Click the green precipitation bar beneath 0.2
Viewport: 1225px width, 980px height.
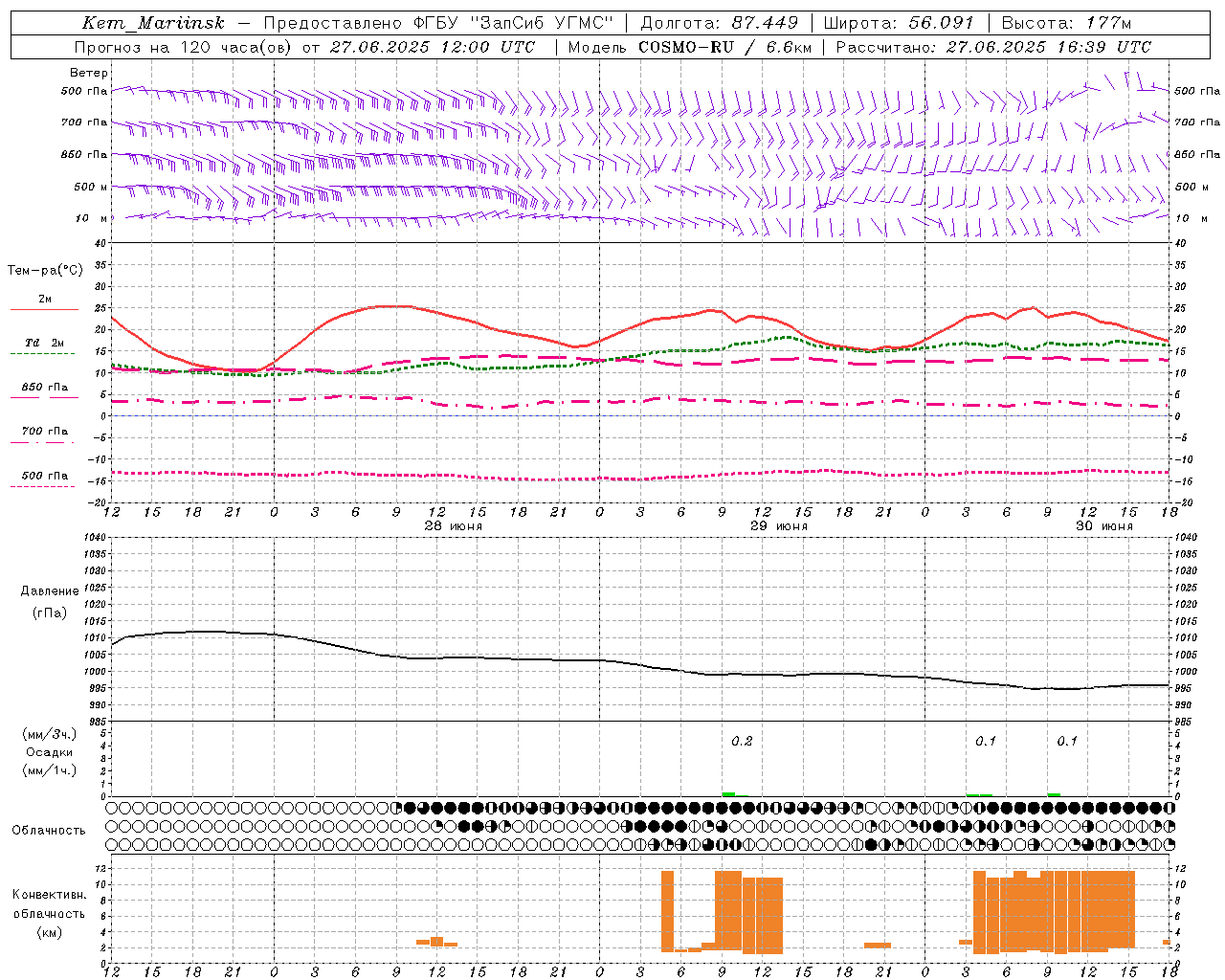pos(729,794)
